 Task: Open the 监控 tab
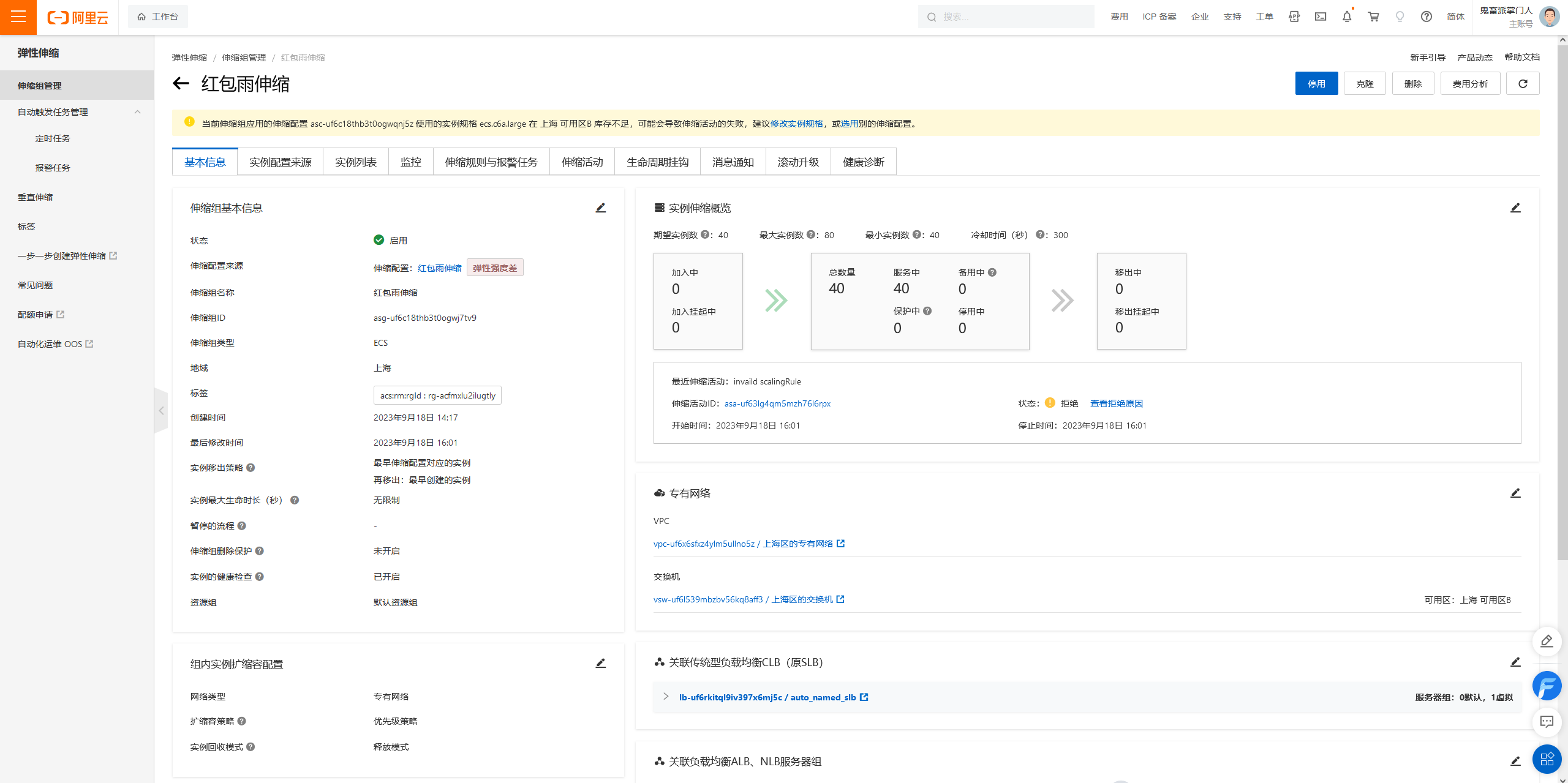point(411,162)
